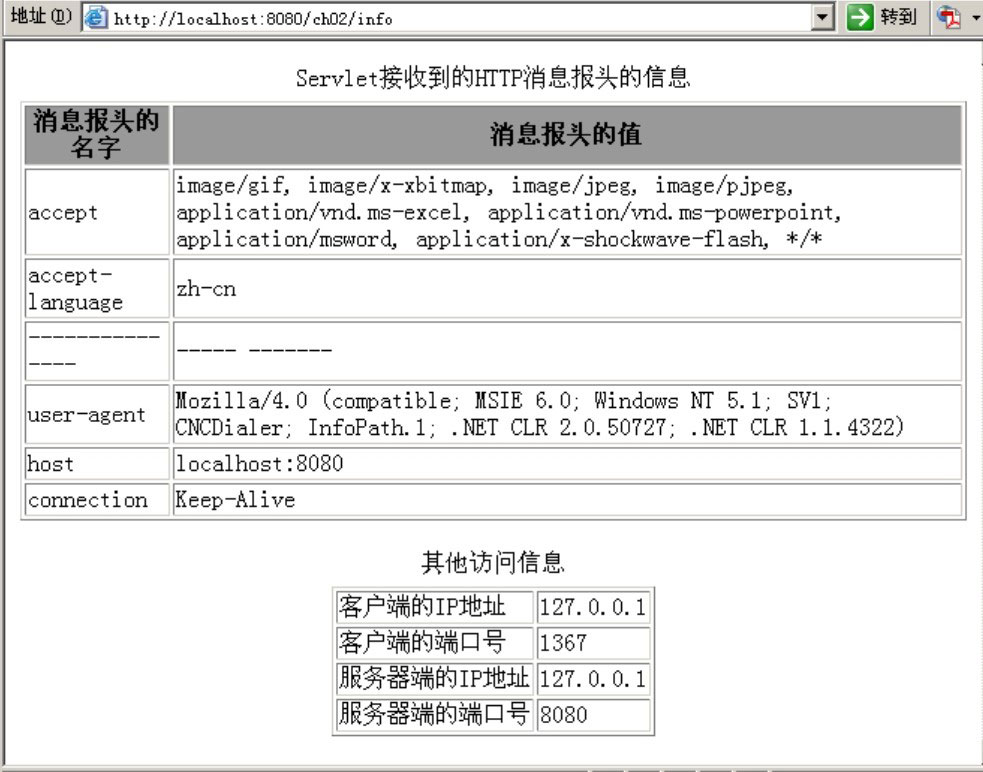Select the accept-language name cell

pos(97,288)
